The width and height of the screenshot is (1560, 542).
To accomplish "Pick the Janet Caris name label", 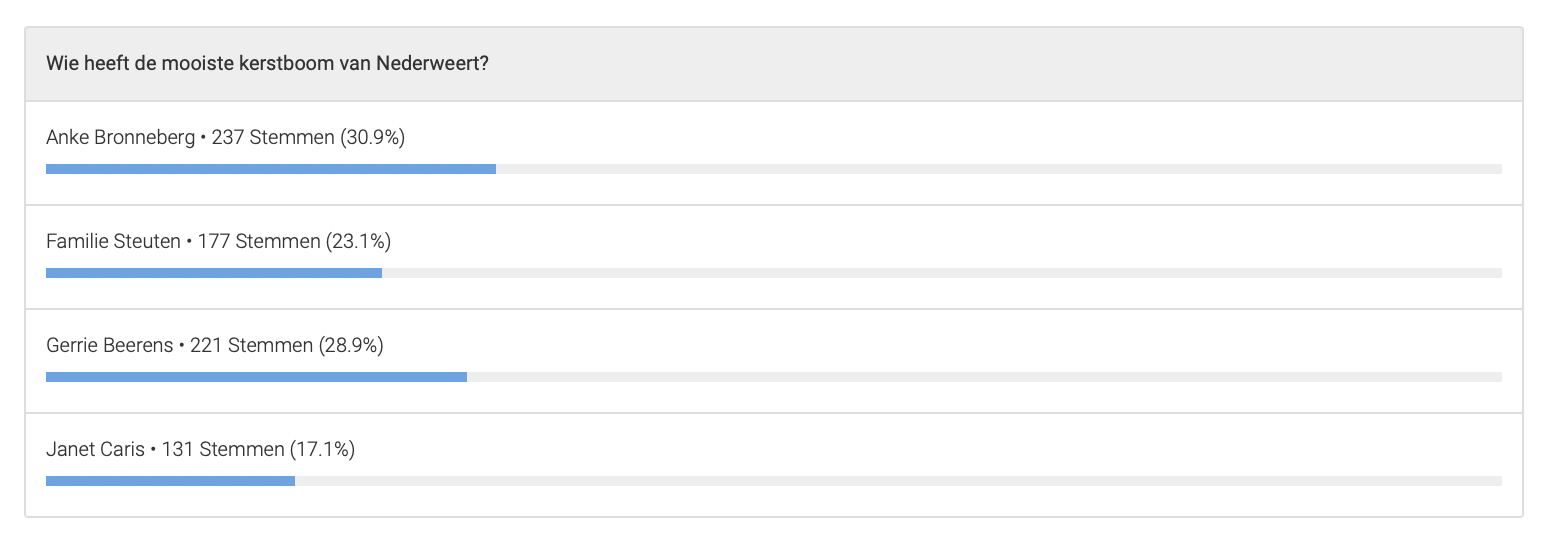I will (95, 450).
